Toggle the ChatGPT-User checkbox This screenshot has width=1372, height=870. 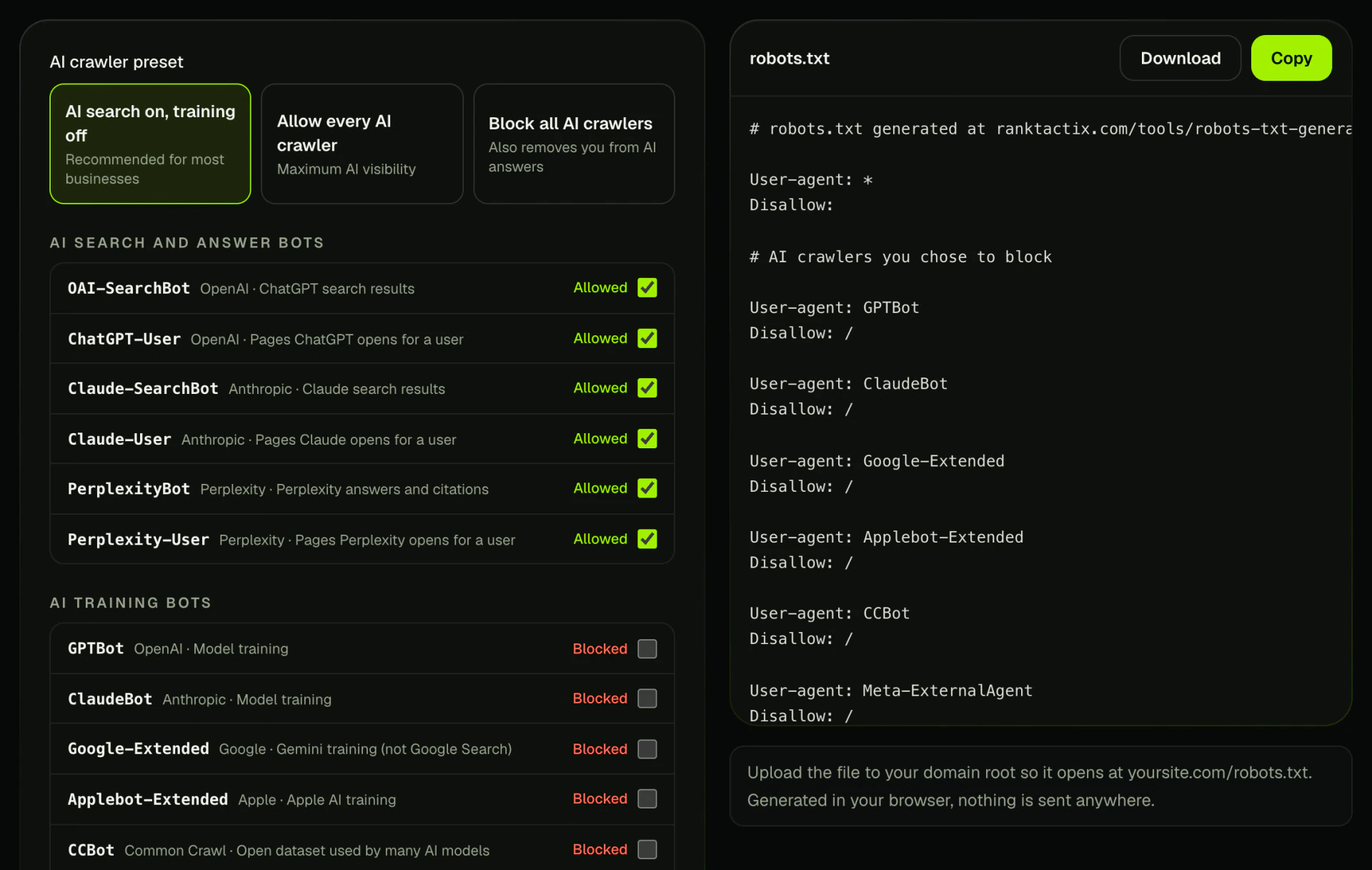(647, 338)
